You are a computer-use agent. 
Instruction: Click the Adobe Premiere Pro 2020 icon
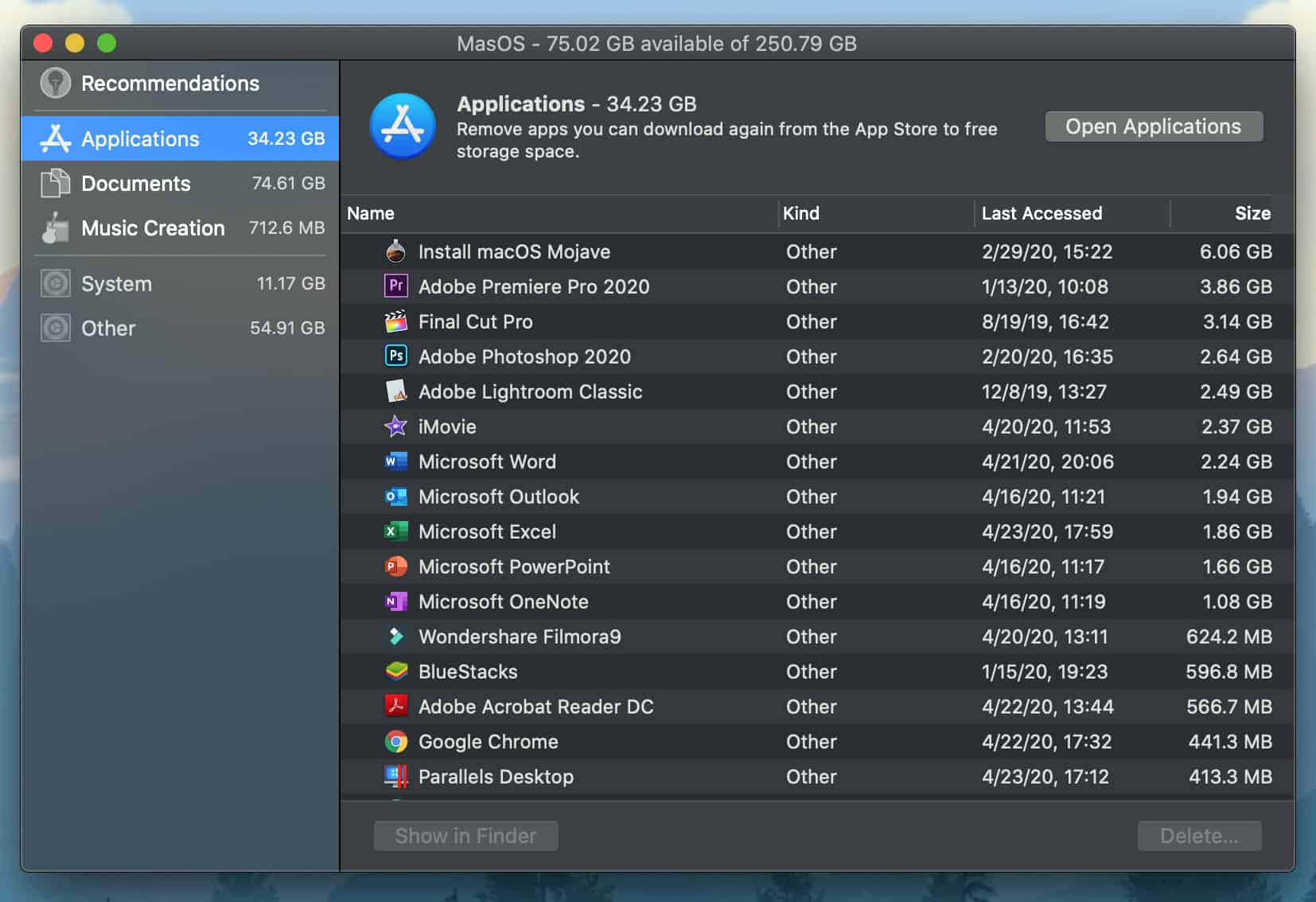[x=395, y=286]
